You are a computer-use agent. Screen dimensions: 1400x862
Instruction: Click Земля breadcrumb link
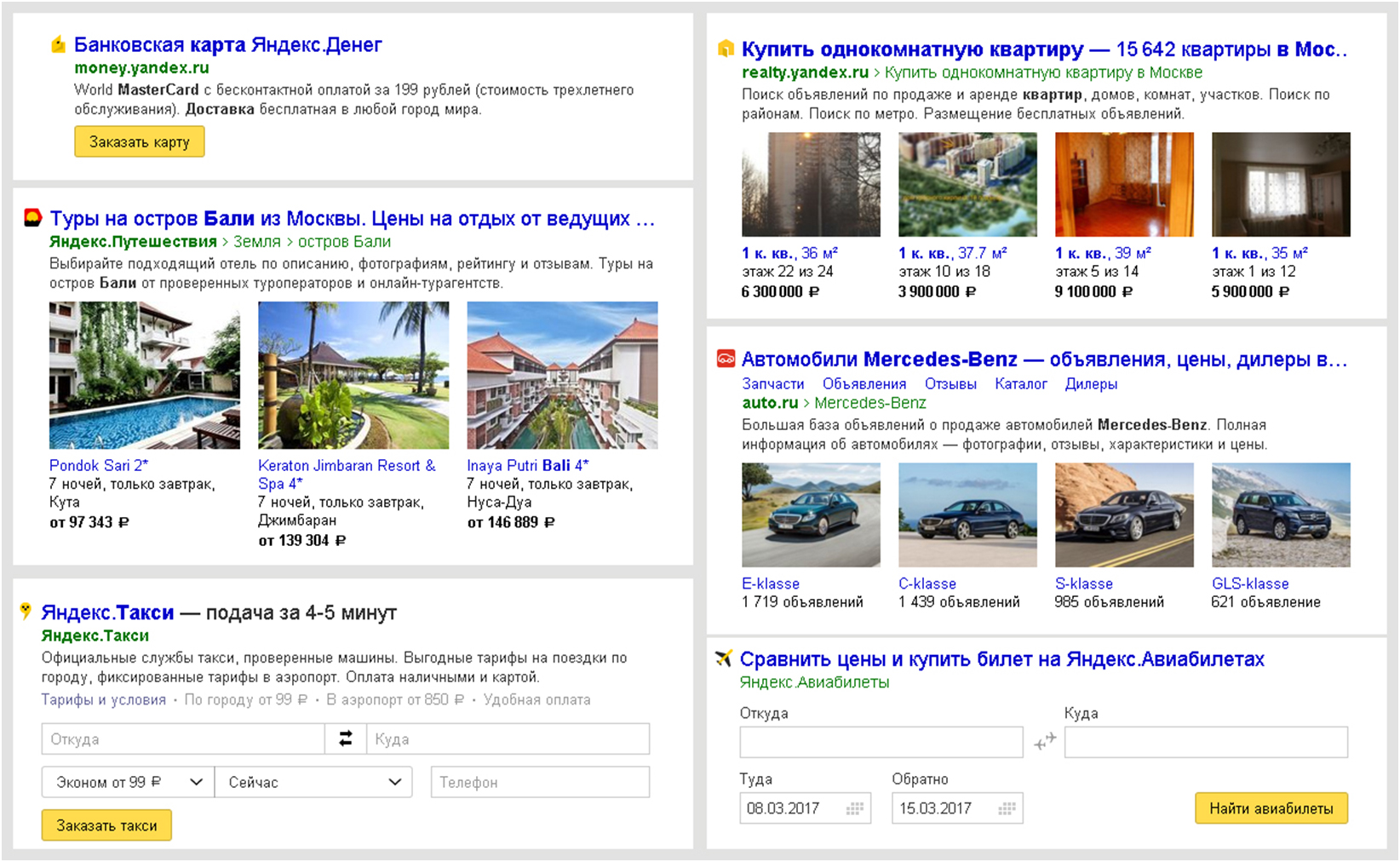coord(257,241)
